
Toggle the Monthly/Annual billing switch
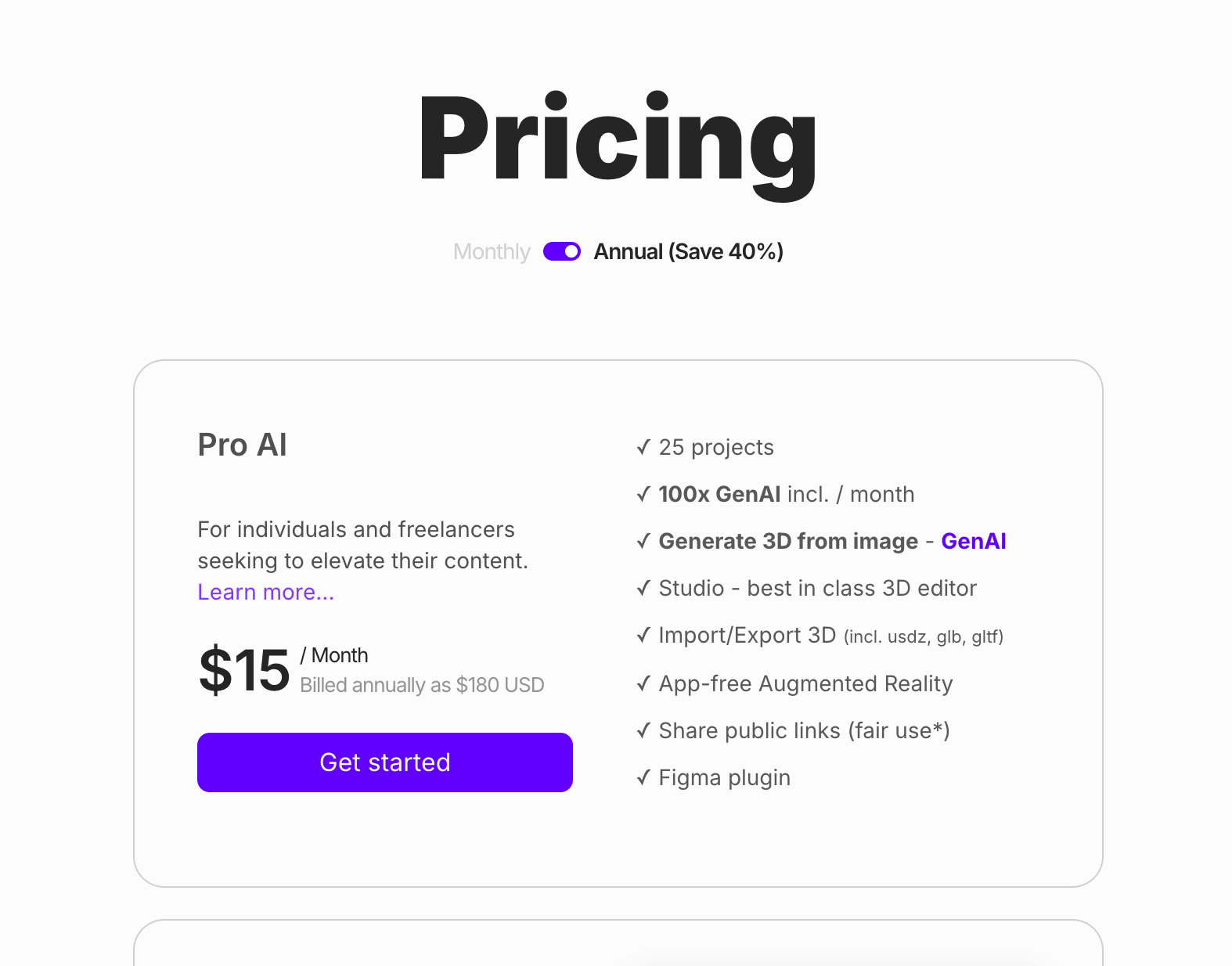(561, 251)
